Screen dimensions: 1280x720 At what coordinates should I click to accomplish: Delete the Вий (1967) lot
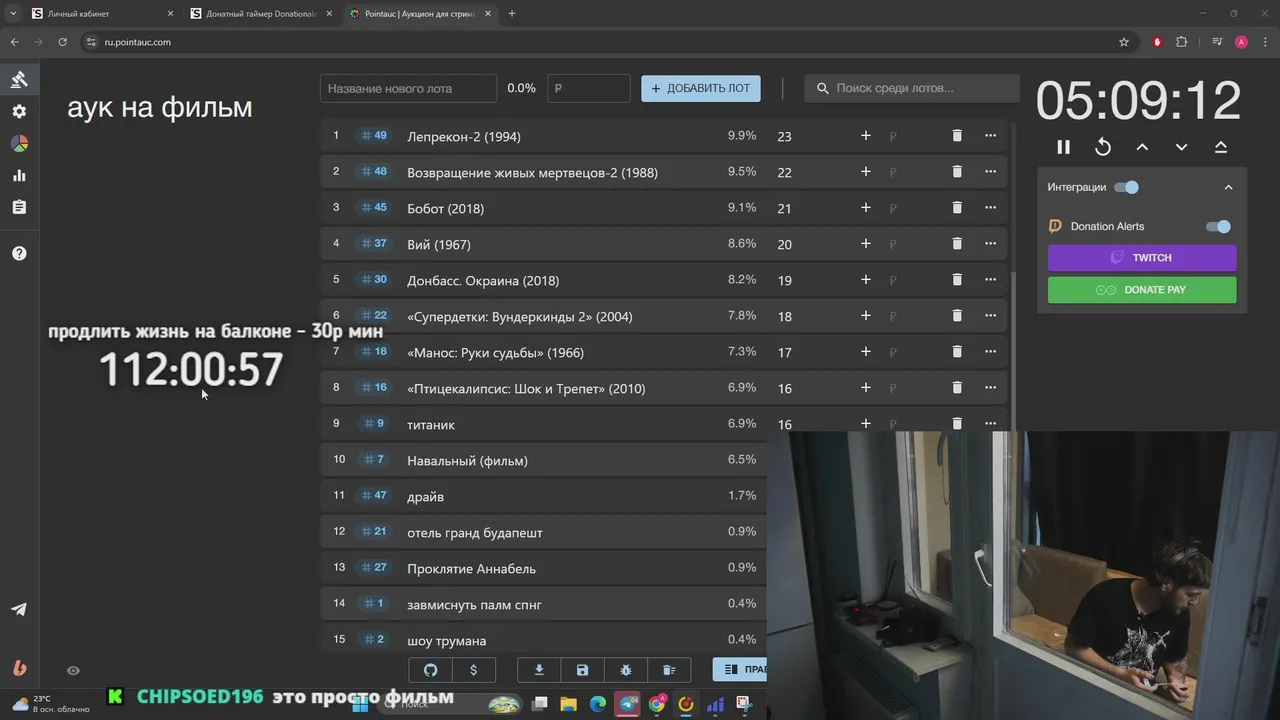[x=957, y=243]
